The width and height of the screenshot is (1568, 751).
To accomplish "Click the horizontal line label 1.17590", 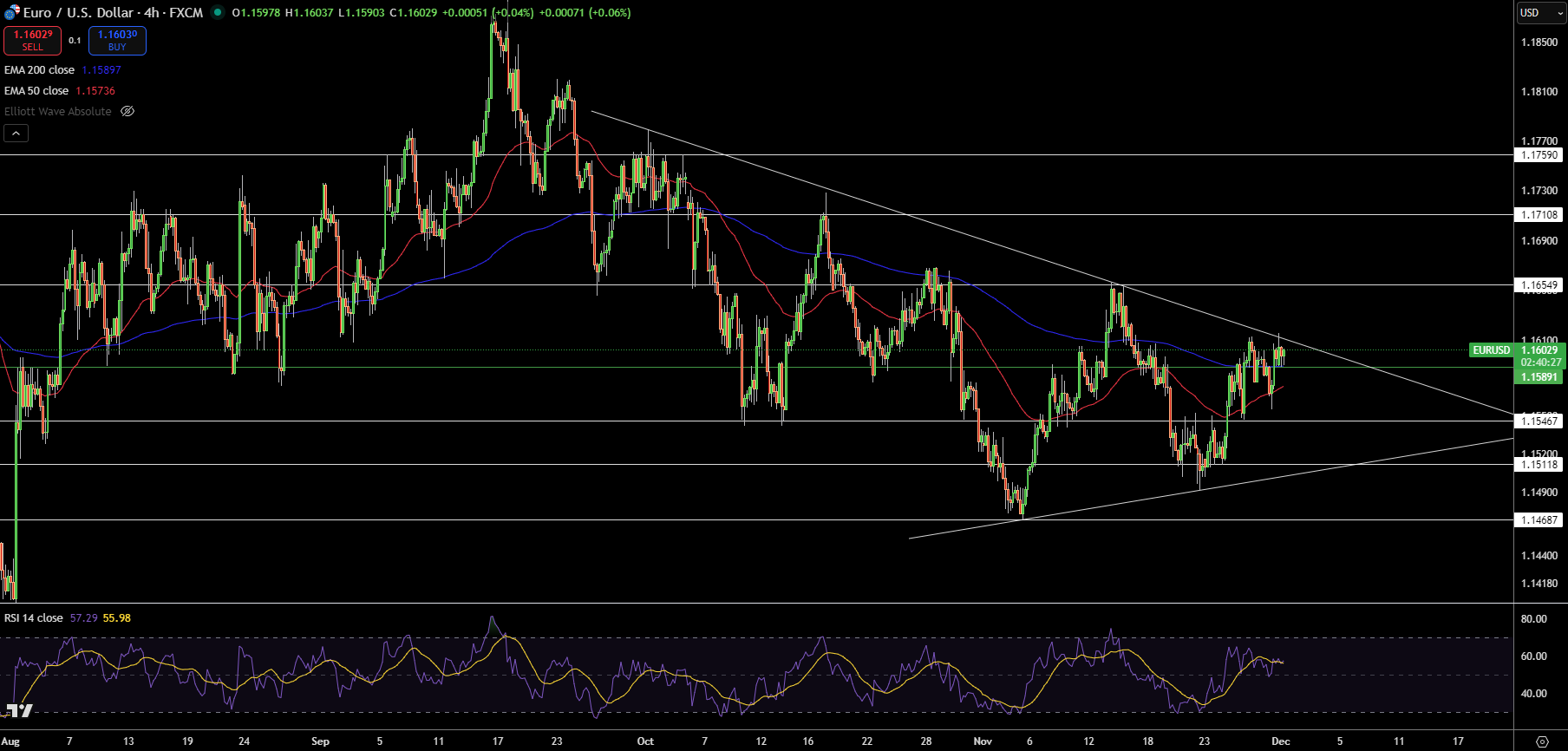I will (x=1539, y=154).
